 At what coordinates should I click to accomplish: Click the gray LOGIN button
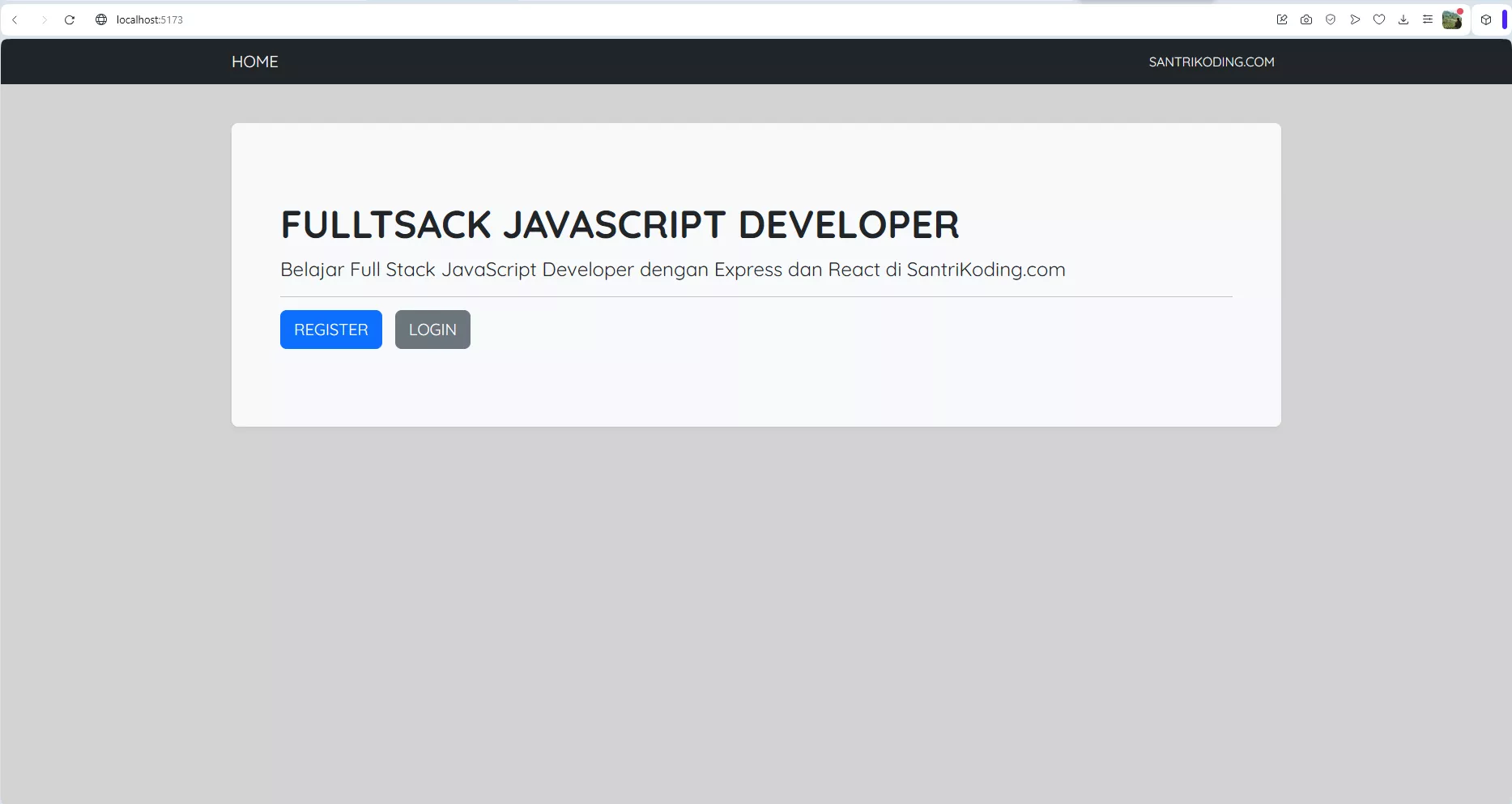point(432,330)
